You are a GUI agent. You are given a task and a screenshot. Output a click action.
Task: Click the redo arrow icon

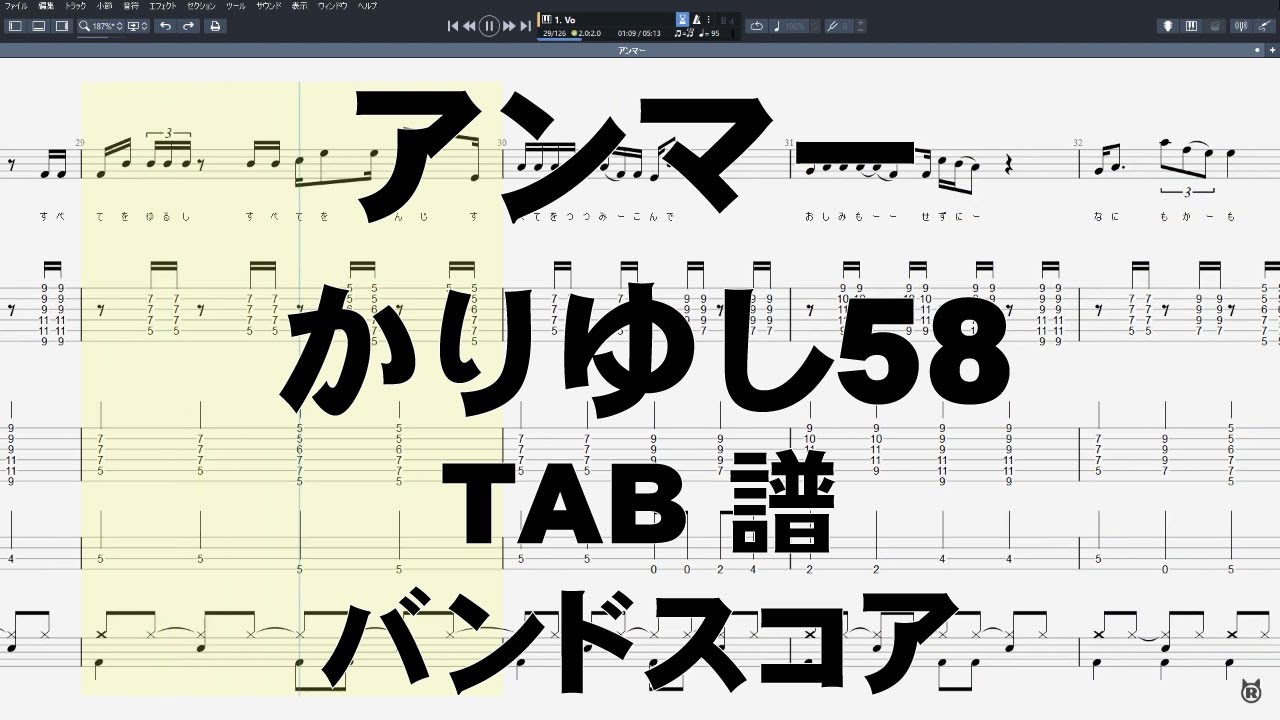click(x=189, y=26)
